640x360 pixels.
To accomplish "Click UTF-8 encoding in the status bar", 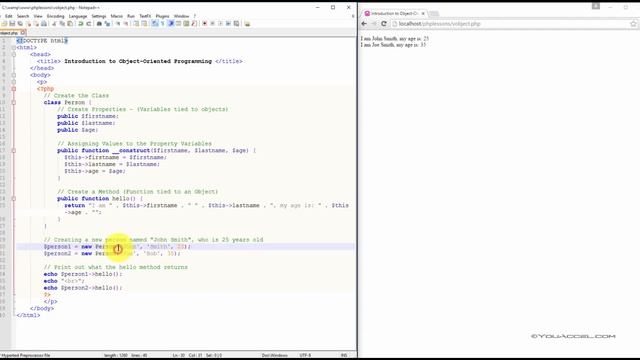I will point(305,355).
